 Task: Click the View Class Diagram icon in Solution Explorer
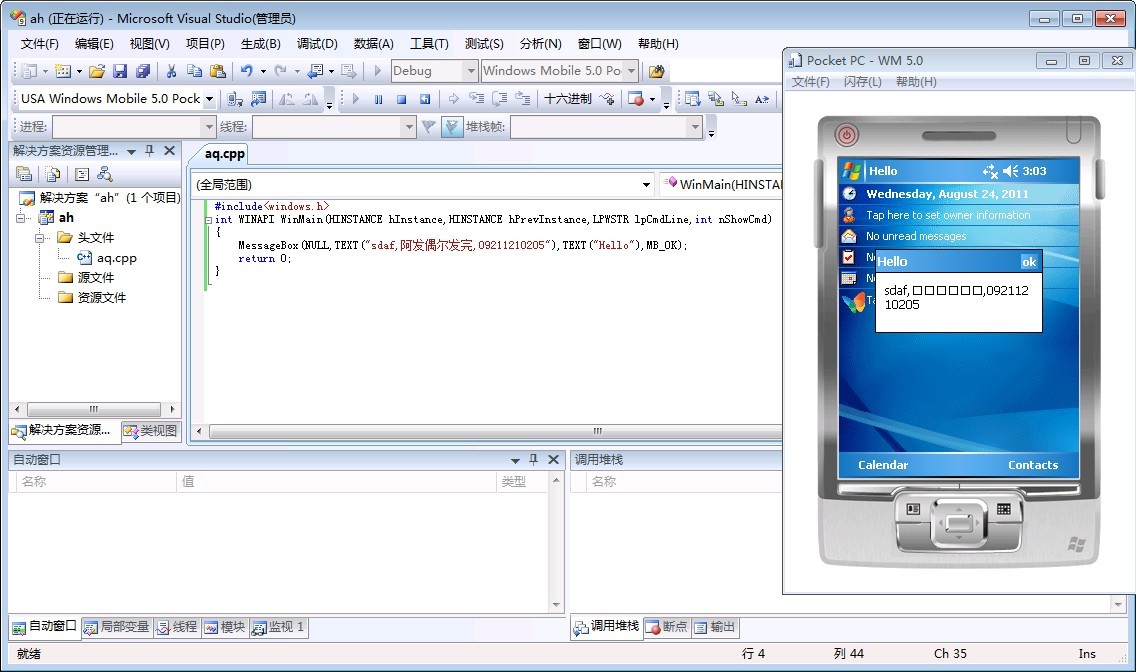105,174
